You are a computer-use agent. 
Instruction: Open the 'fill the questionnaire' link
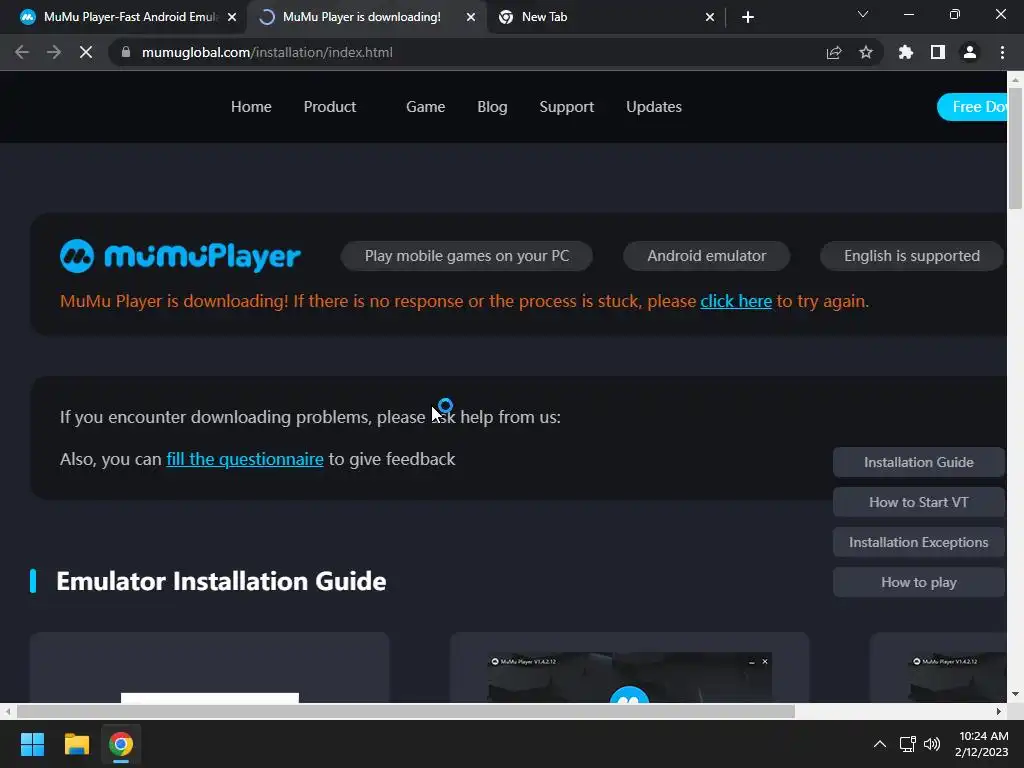coord(245,459)
